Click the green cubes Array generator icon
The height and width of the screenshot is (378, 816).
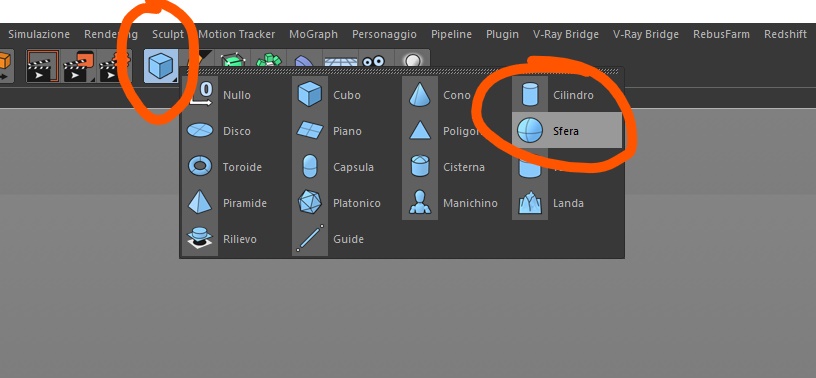[x=269, y=59]
